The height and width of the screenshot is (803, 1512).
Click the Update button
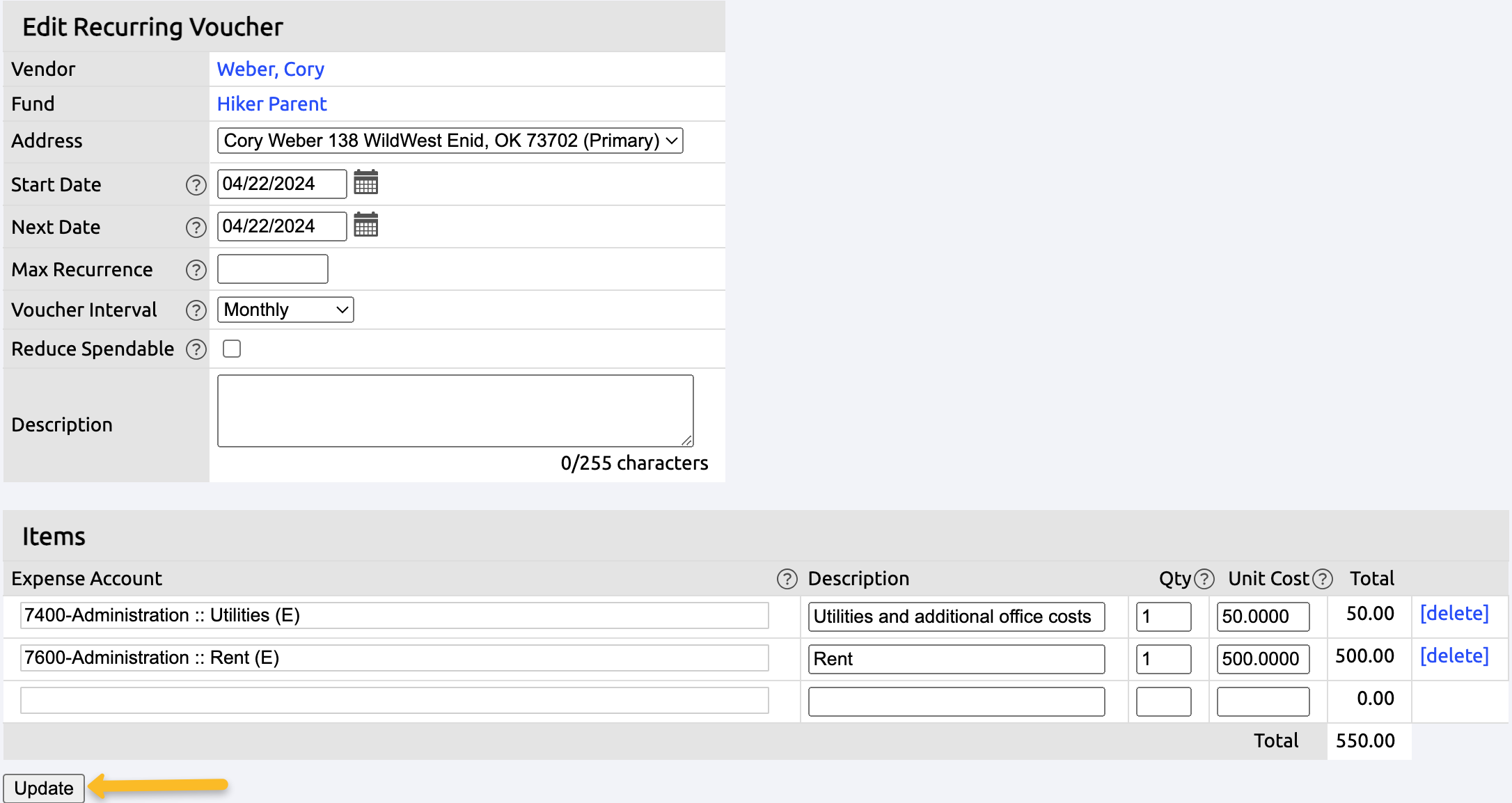[x=44, y=788]
